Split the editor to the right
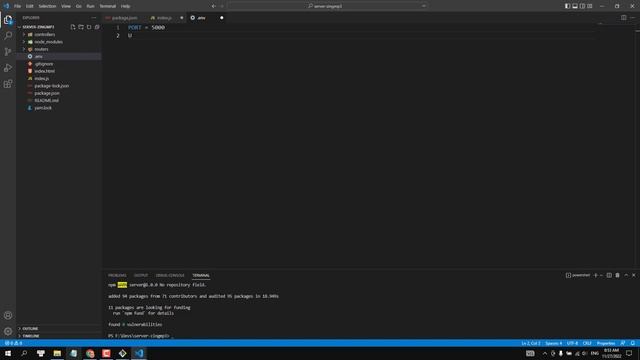This screenshot has width=640, height=360. point(624,18)
